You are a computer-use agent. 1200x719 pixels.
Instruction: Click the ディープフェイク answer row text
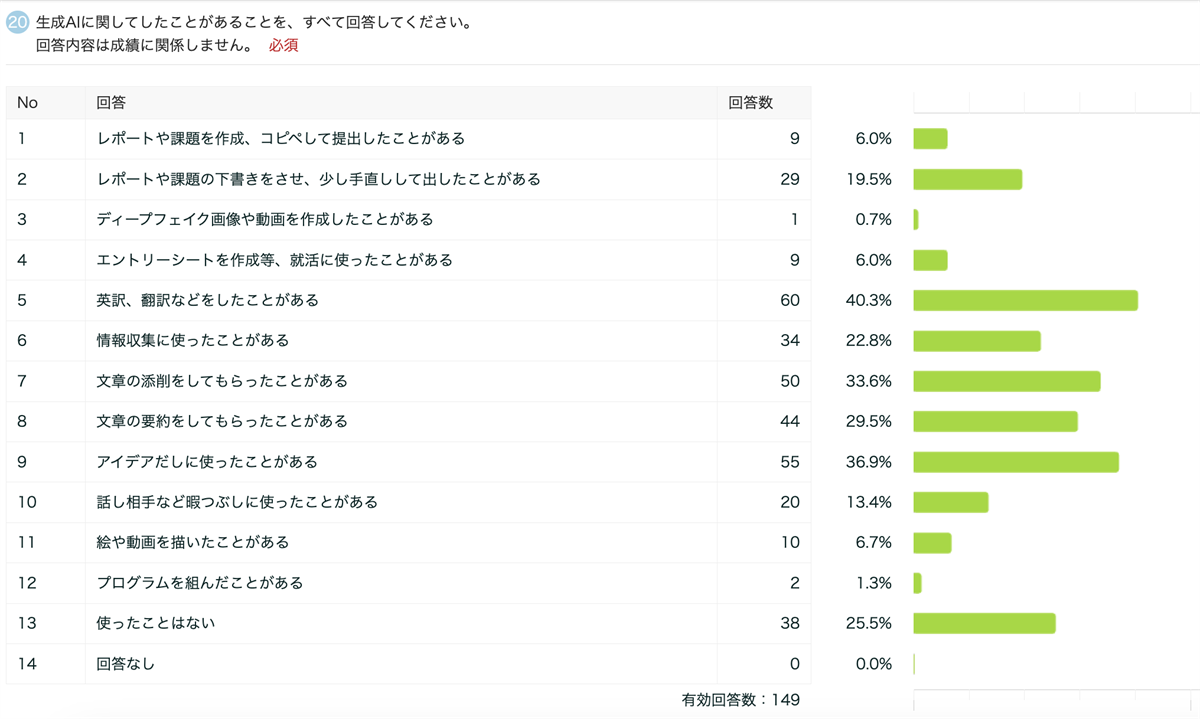[x=265, y=219]
